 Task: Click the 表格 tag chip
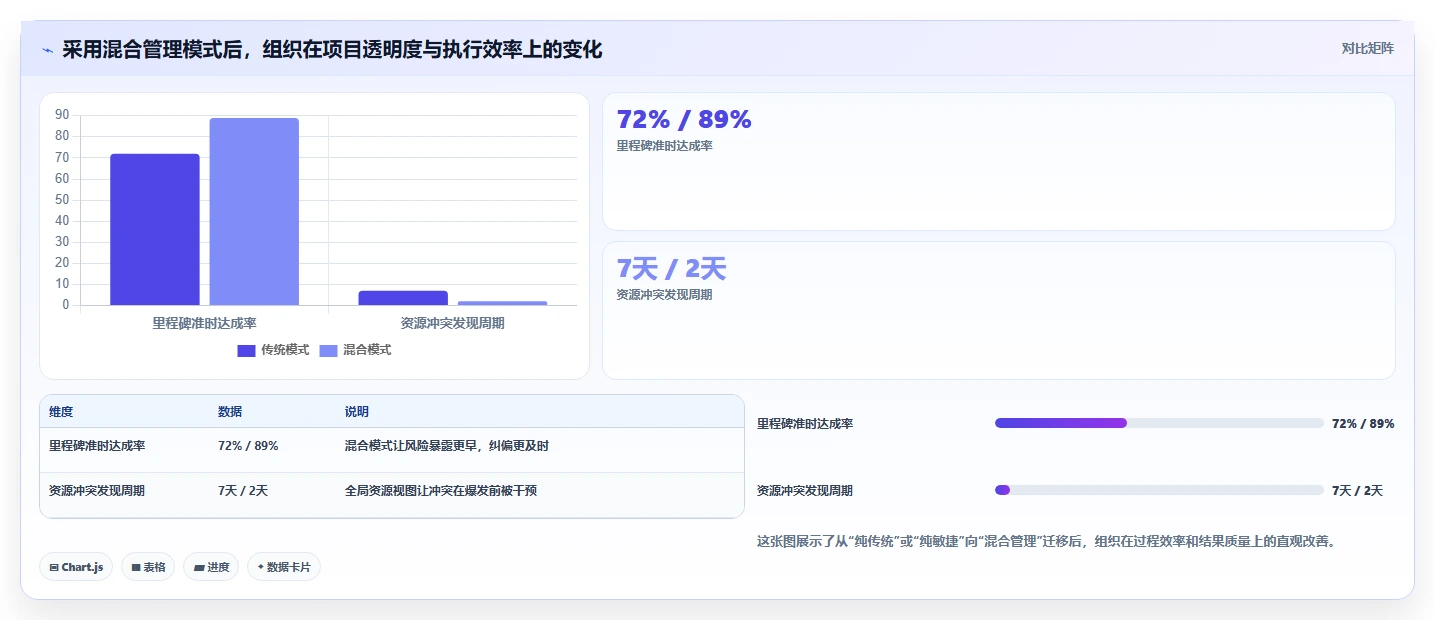click(148, 567)
